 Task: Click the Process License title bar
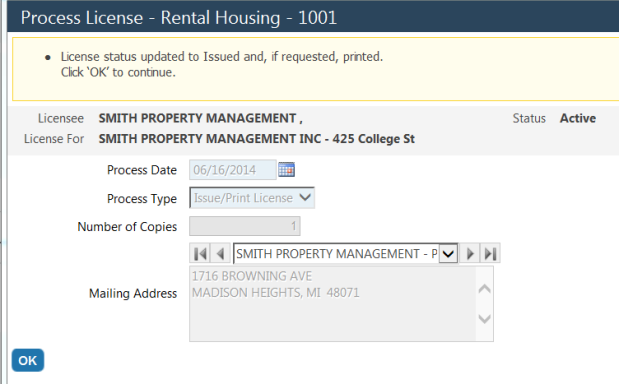click(313, 17)
